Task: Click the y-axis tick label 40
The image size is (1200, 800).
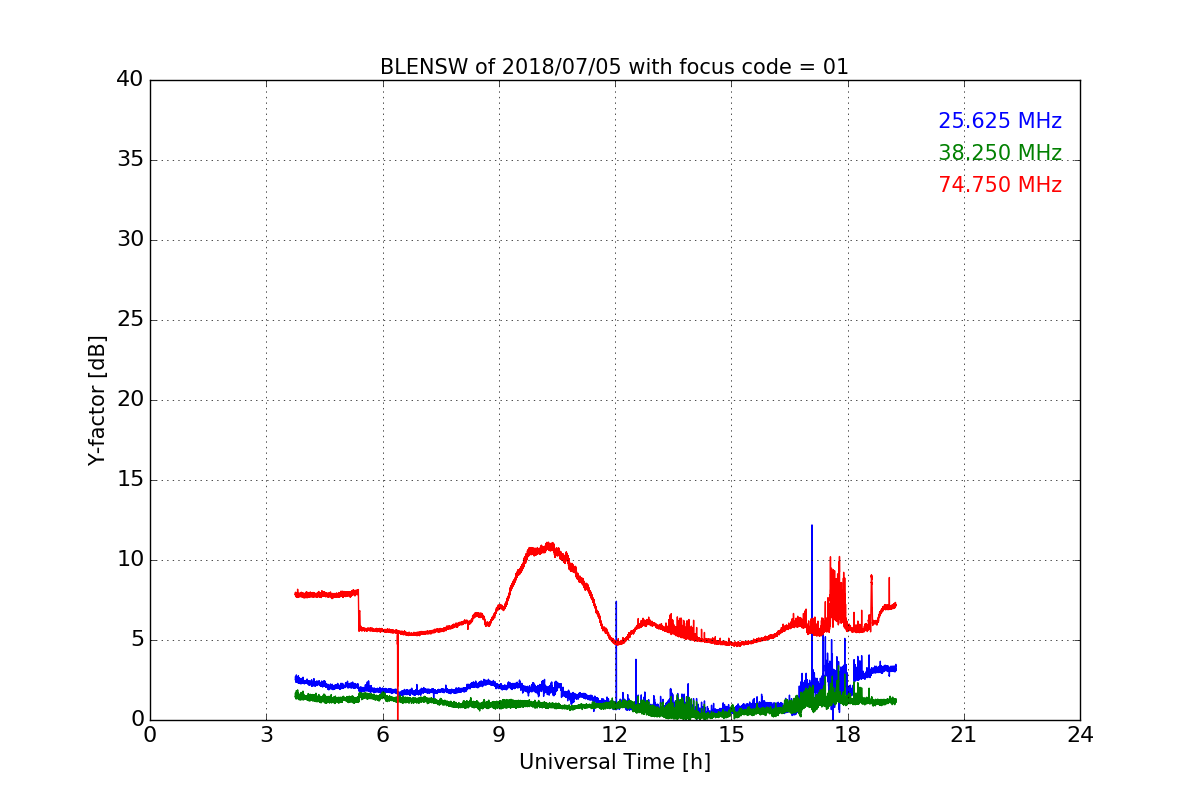Action: [x=130, y=80]
